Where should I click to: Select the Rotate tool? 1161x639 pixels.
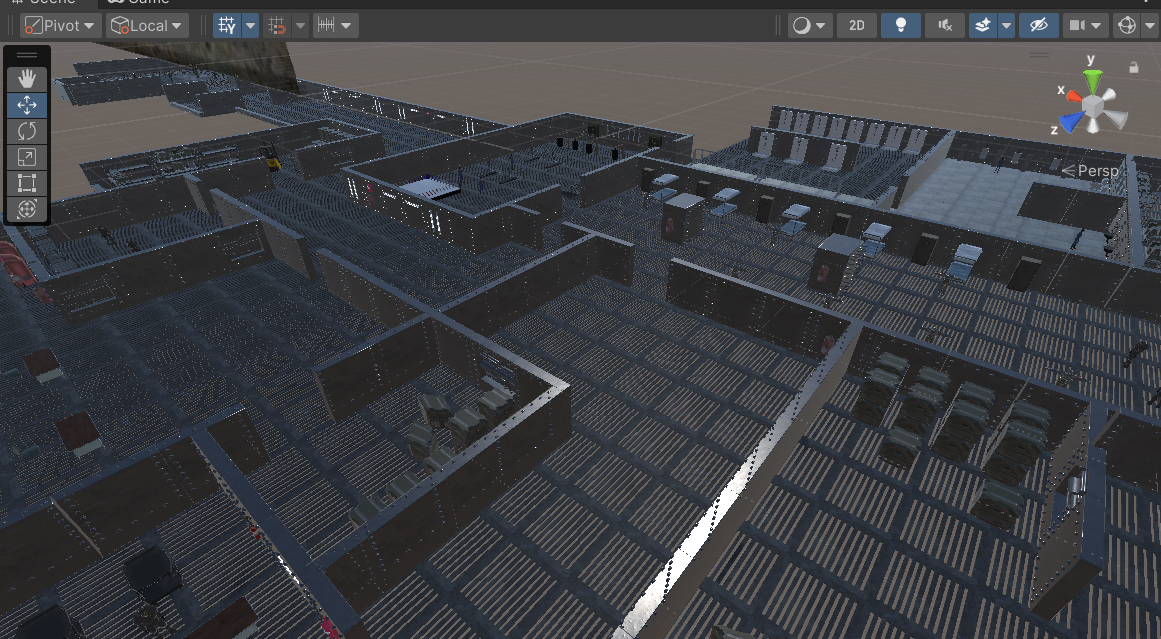coord(26,130)
